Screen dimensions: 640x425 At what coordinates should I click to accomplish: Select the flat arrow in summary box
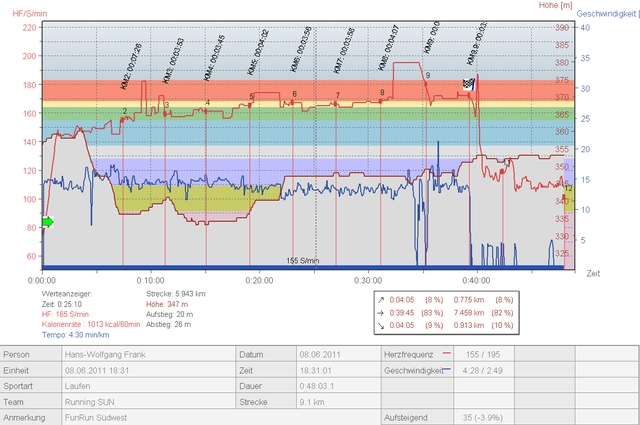point(382,311)
